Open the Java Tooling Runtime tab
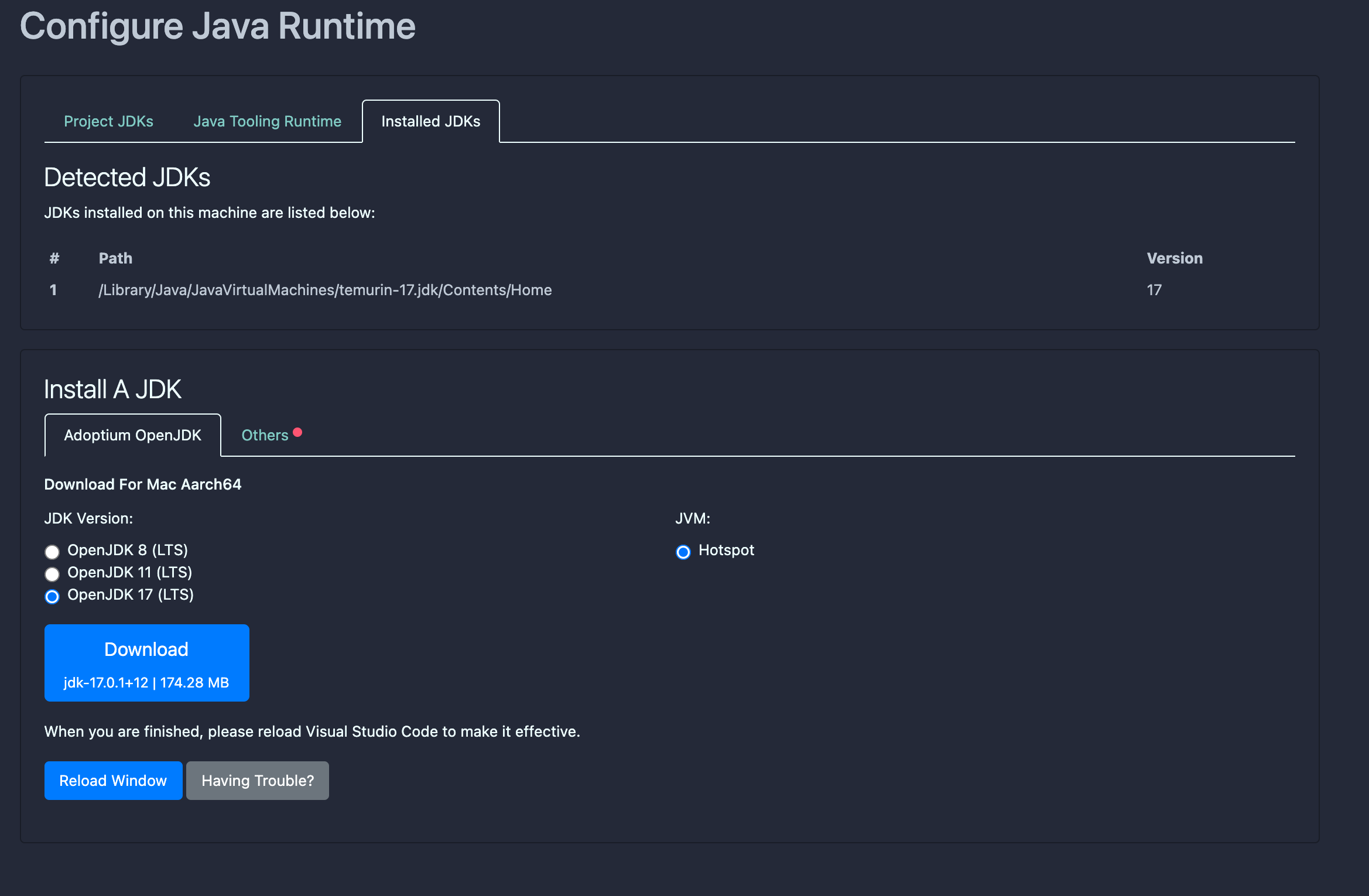The width and height of the screenshot is (1369, 896). (x=267, y=121)
